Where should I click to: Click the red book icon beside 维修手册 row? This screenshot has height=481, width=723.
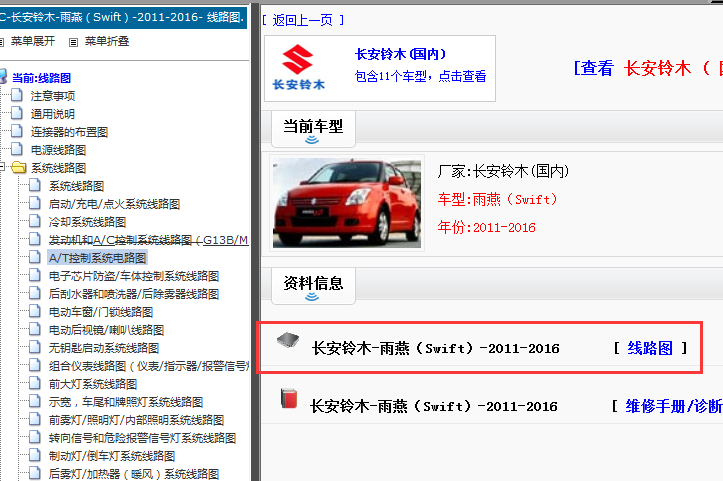pyautogui.click(x=289, y=399)
